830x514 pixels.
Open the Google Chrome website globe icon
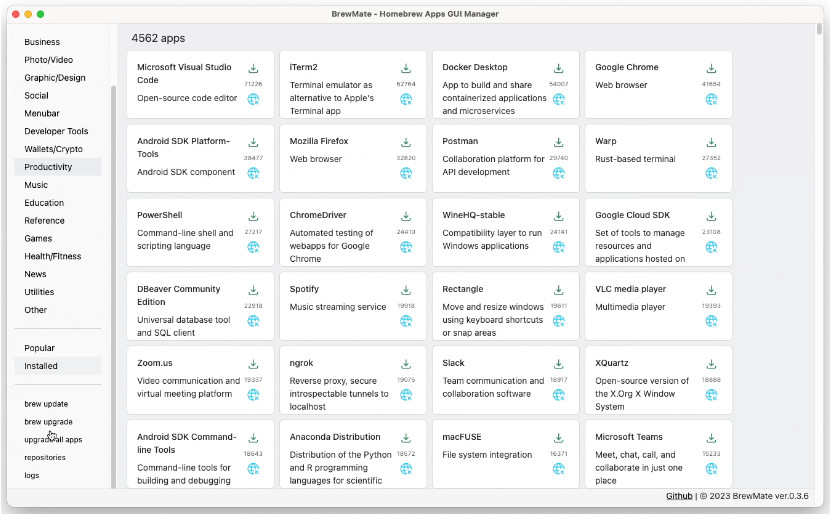(711, 99)
